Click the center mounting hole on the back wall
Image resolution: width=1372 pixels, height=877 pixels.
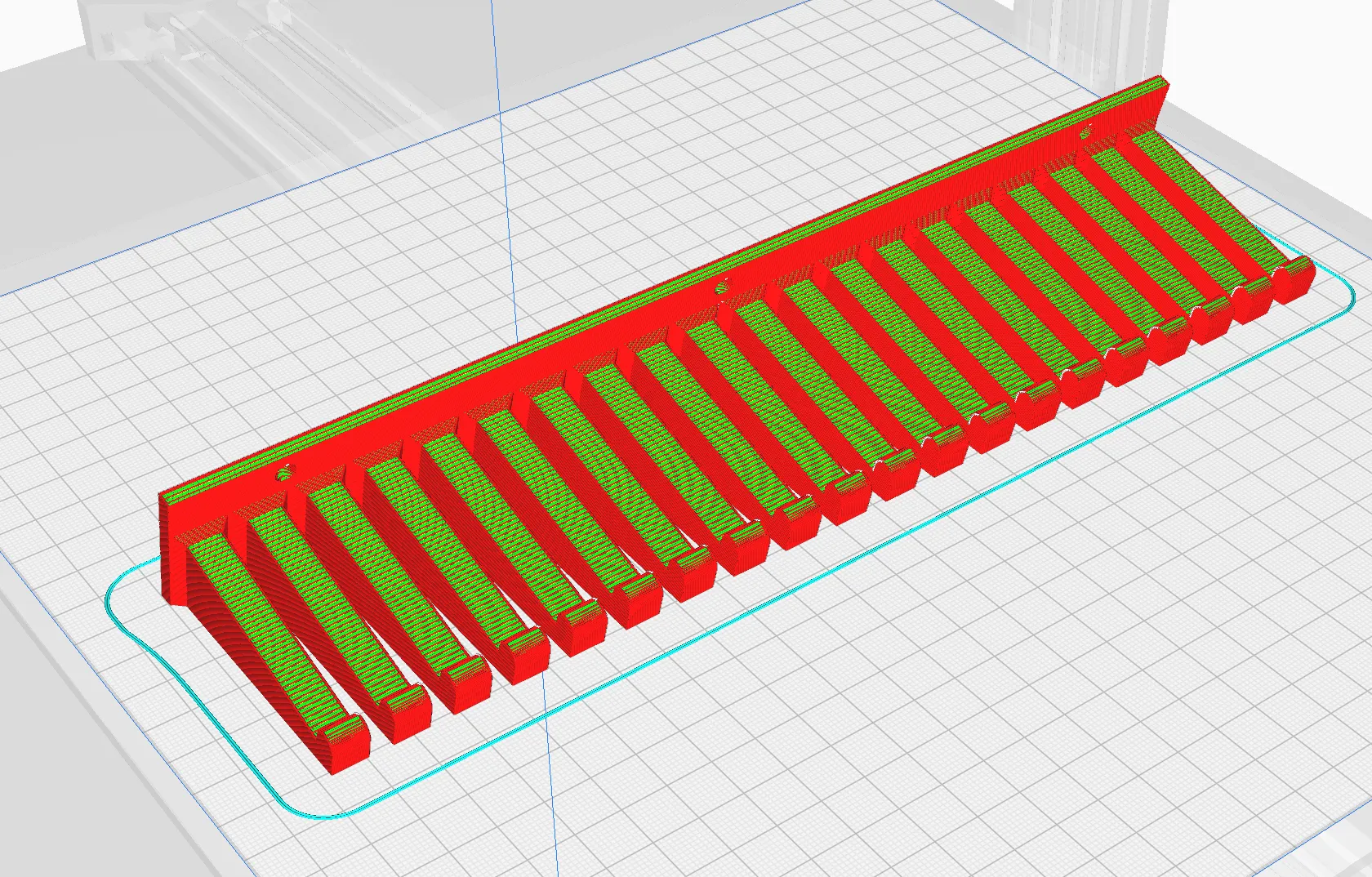[721, 287]
